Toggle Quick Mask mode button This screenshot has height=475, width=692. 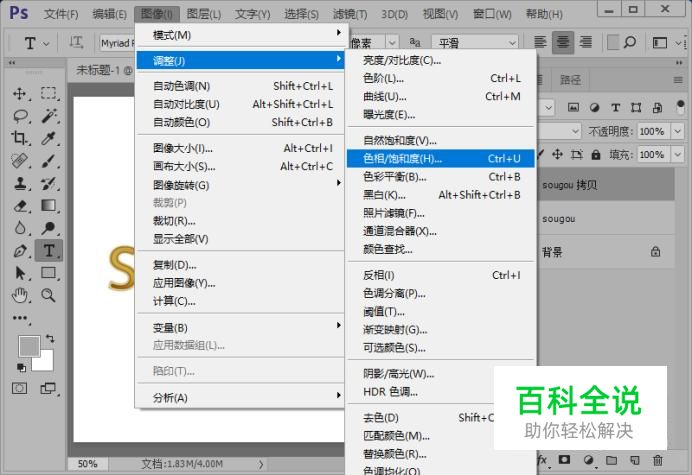click(x=19, y=388)
